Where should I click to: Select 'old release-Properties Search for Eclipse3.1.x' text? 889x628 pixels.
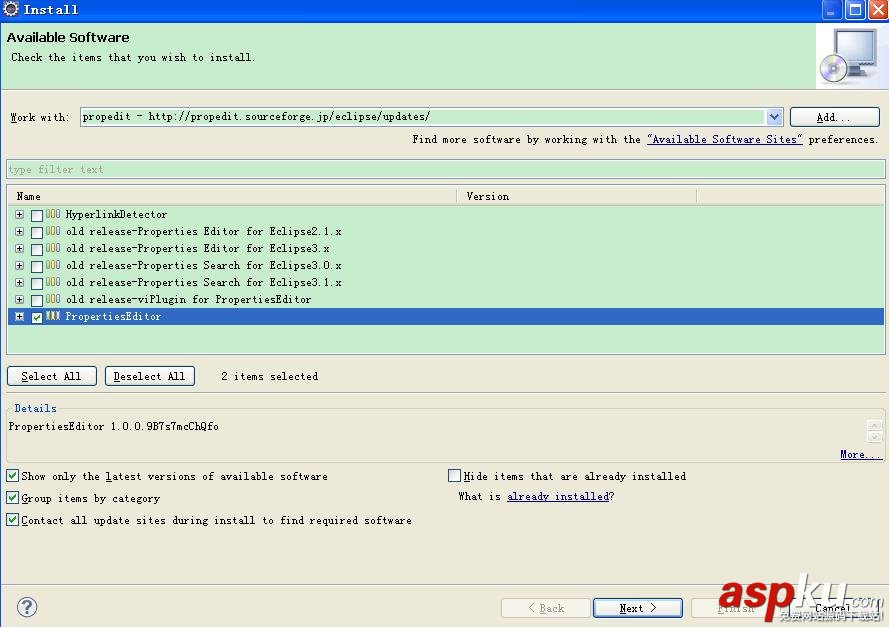pyautogui.click(x=204, y=282)
